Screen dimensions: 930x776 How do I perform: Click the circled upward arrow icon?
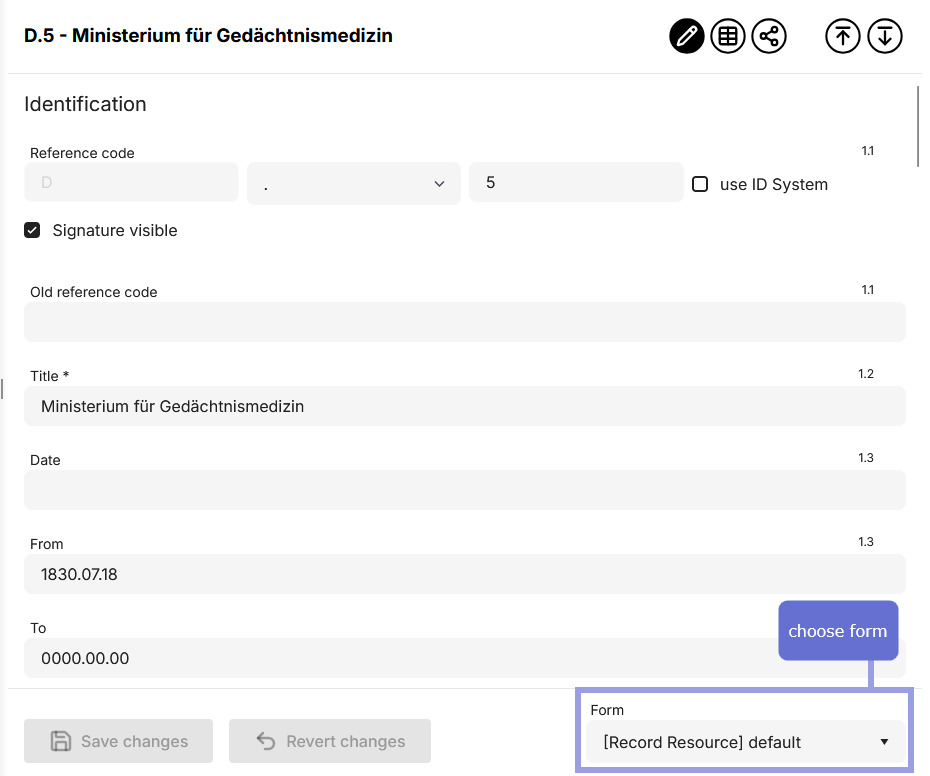(x=843, y=36)
